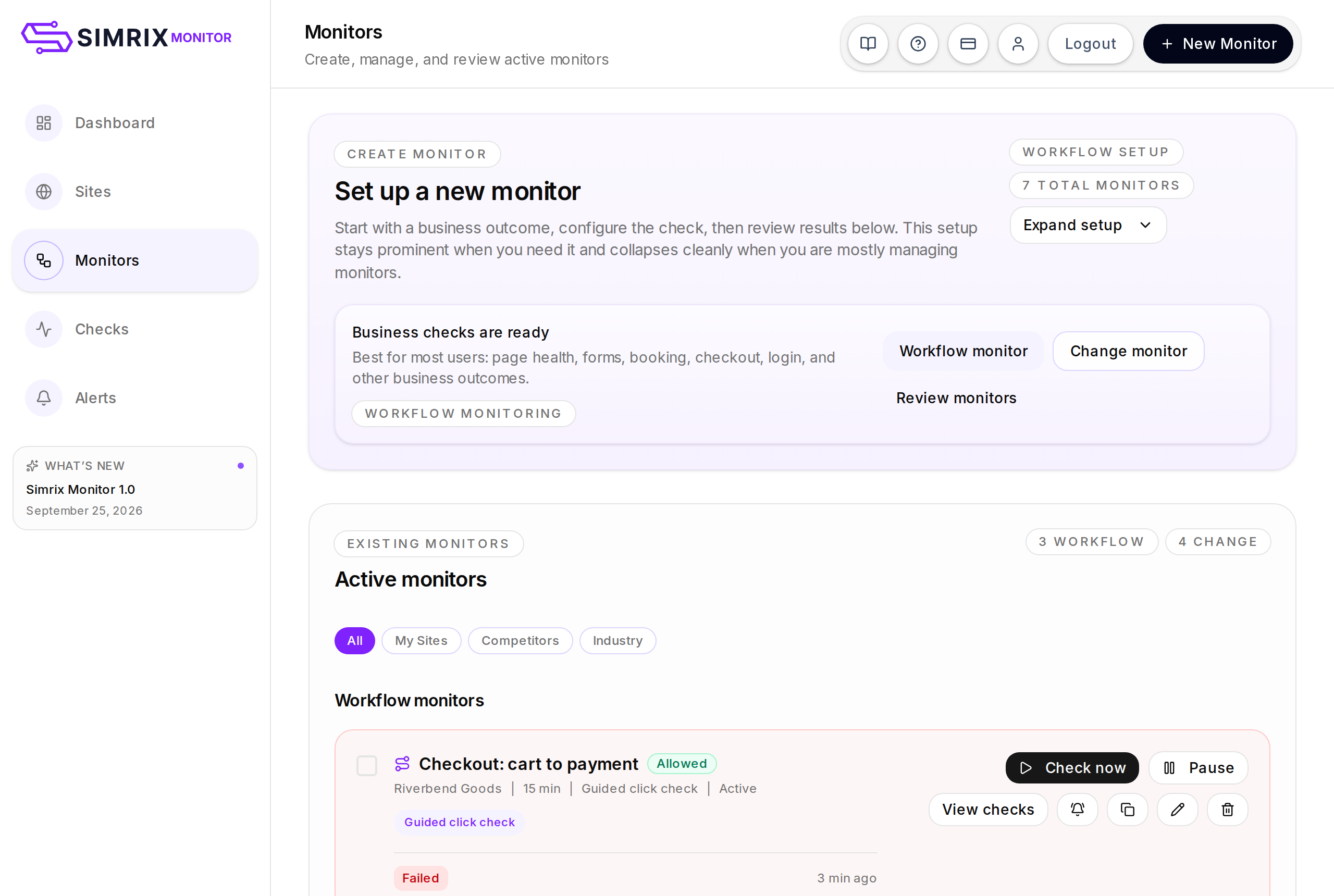Click the 3 Workflow count badge
Viewport: 1334px width, 896px height.
pyautogui.click(x=1092, y=542)
